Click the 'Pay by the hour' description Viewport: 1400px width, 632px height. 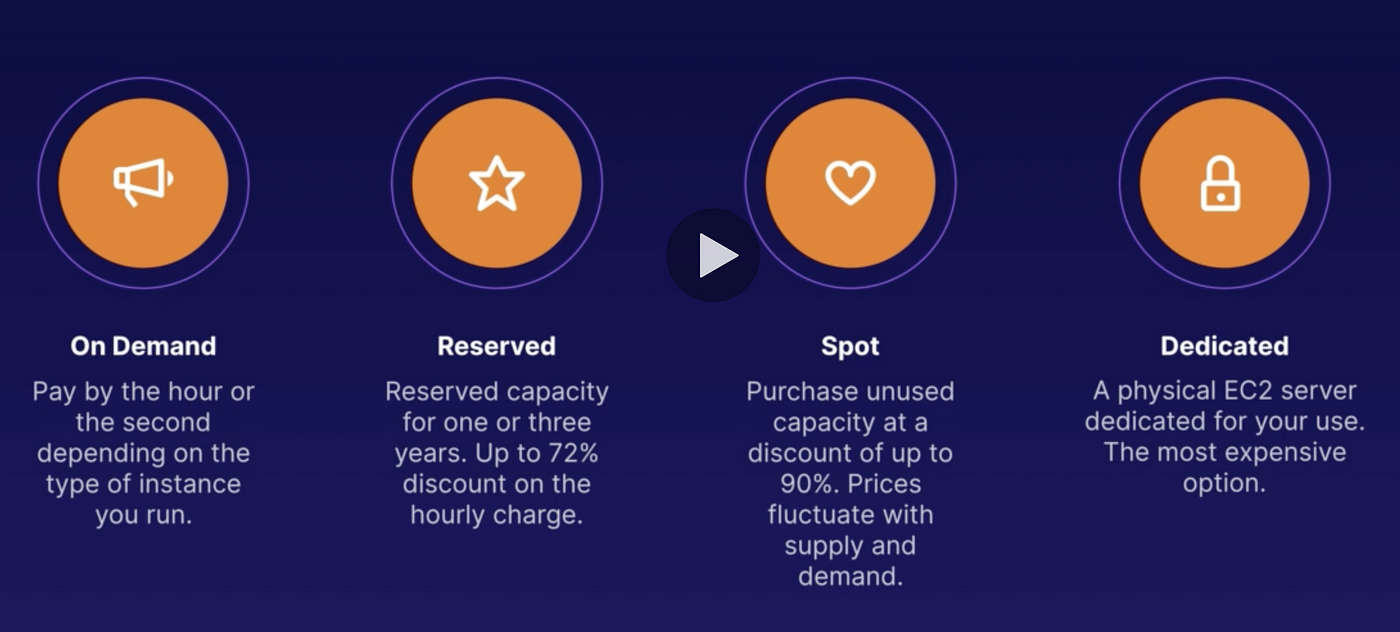[143, 453]
